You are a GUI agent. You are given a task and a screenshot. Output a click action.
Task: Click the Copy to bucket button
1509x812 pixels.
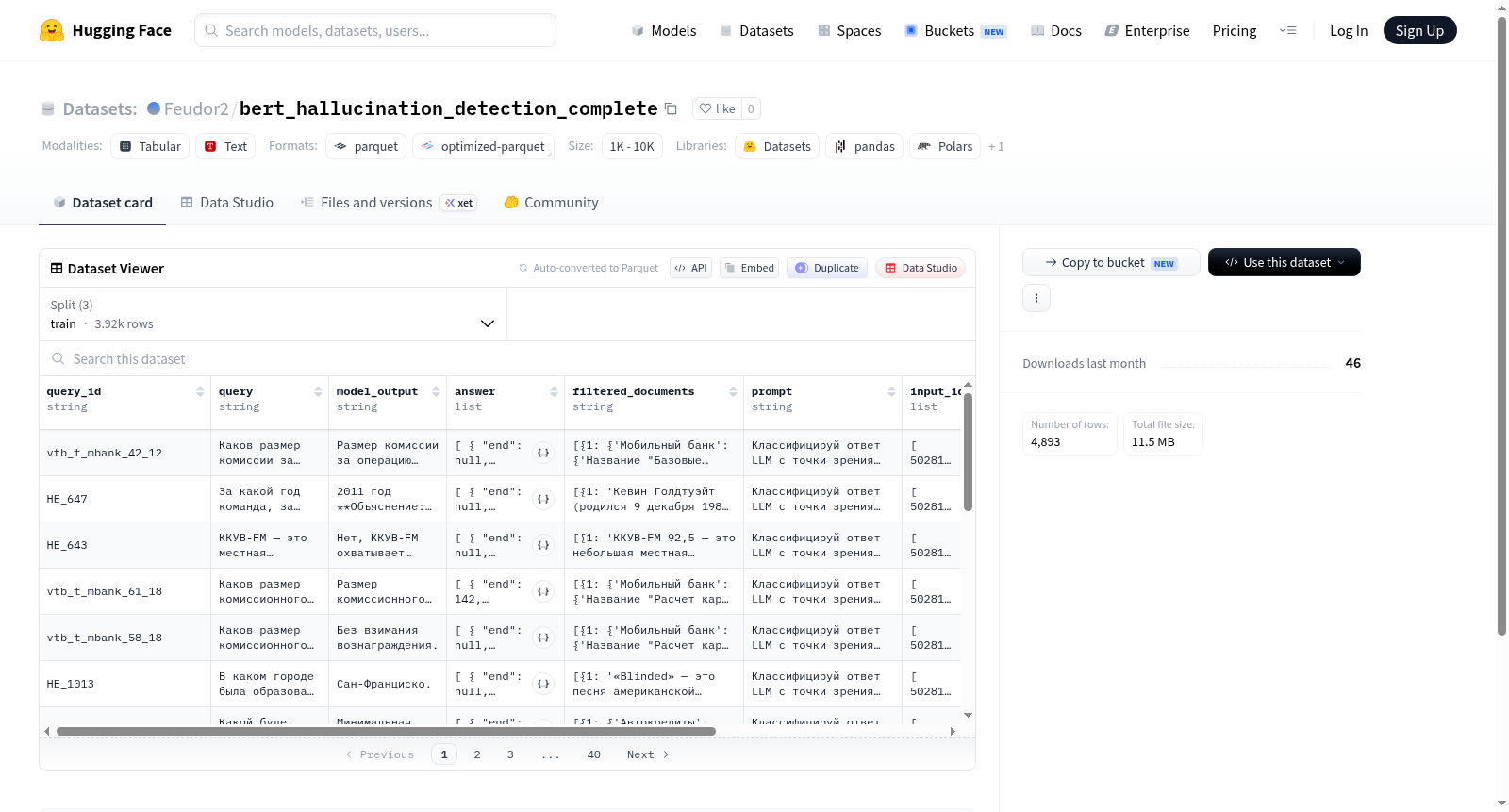(x=1111, y=262)
